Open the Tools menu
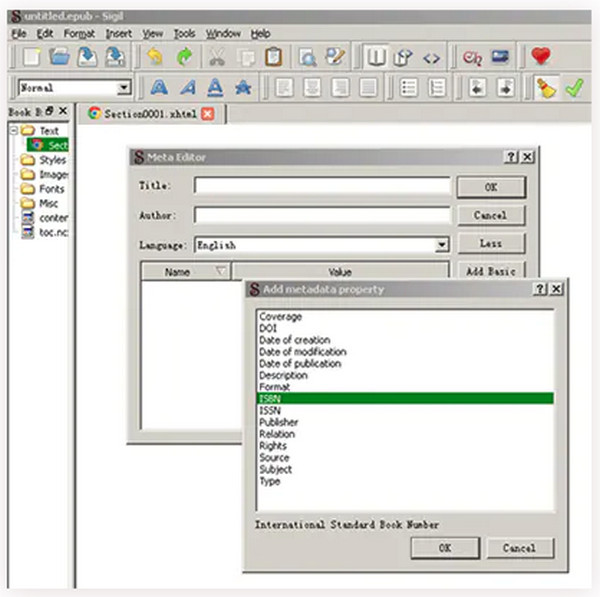This screenshot has width=600, height=597. click(184, 34)
